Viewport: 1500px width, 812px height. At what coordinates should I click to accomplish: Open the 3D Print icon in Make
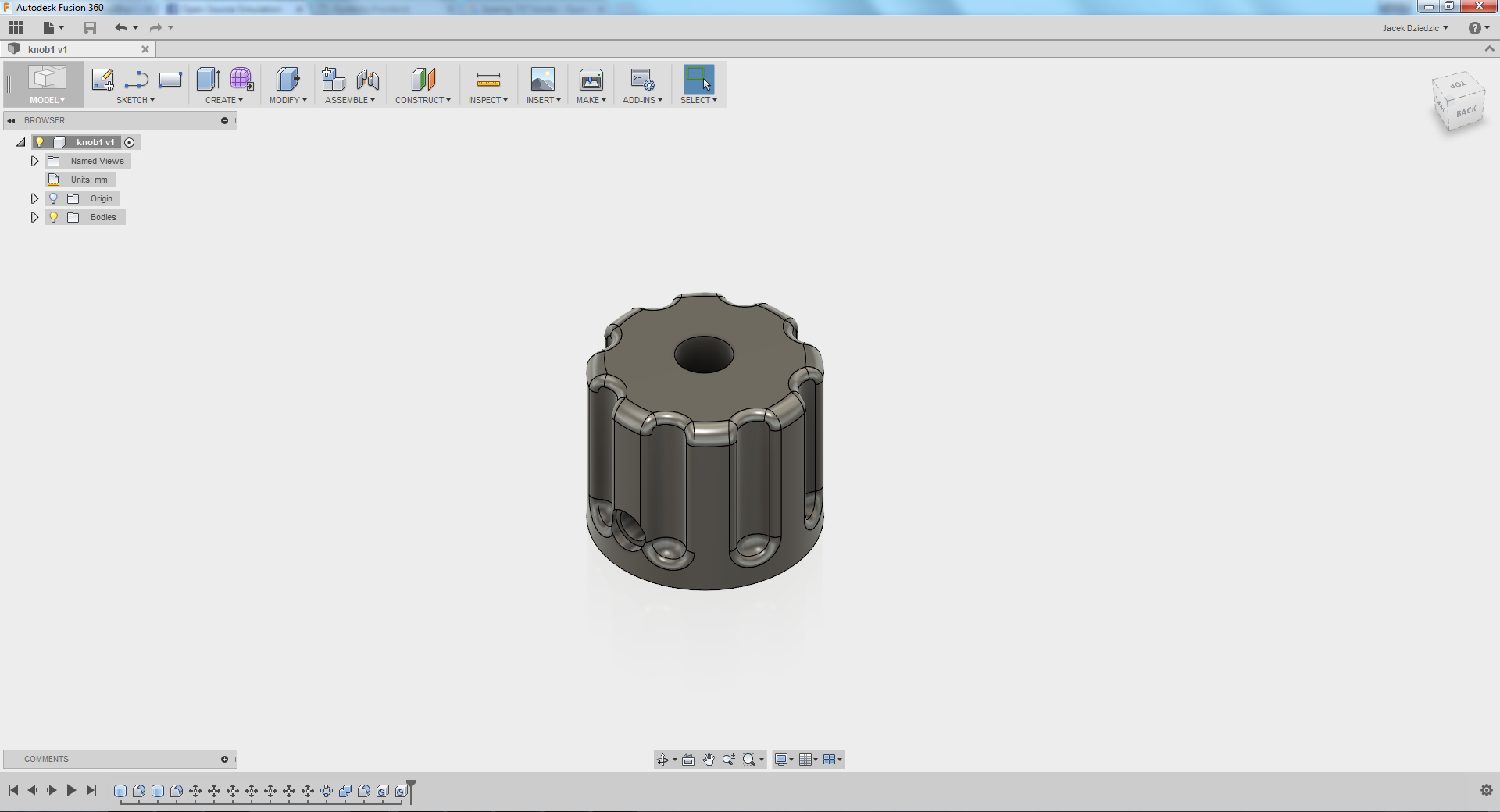click(x=591, y=79)
